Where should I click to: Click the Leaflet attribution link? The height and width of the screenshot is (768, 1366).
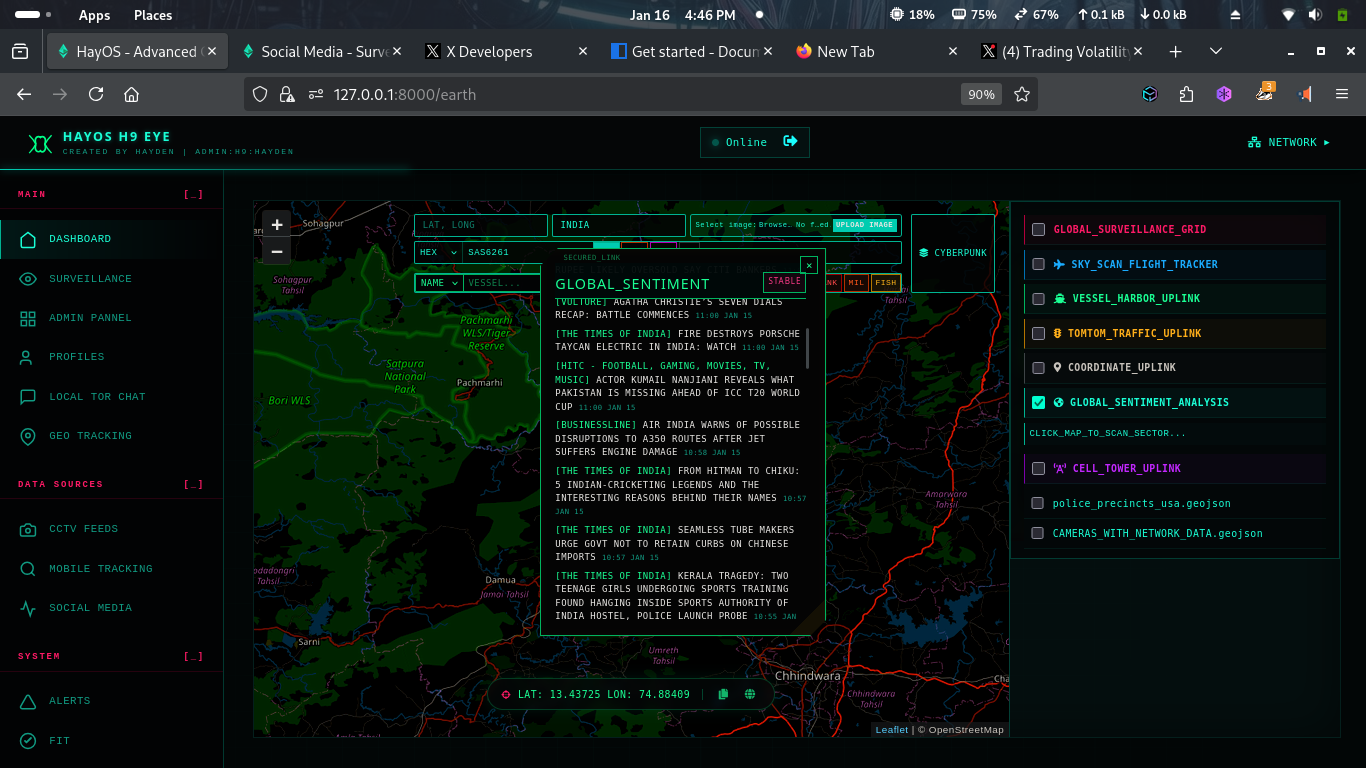coord(891,729)
